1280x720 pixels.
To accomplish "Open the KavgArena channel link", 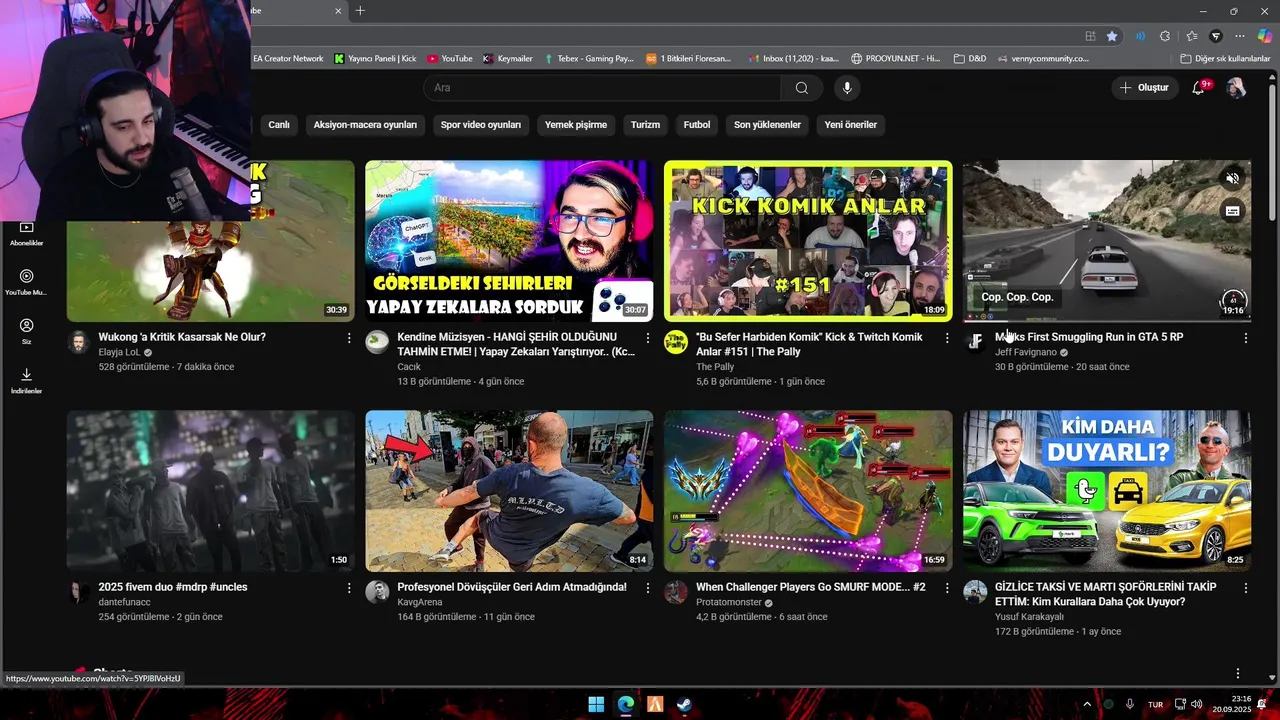I will [419, 602].
